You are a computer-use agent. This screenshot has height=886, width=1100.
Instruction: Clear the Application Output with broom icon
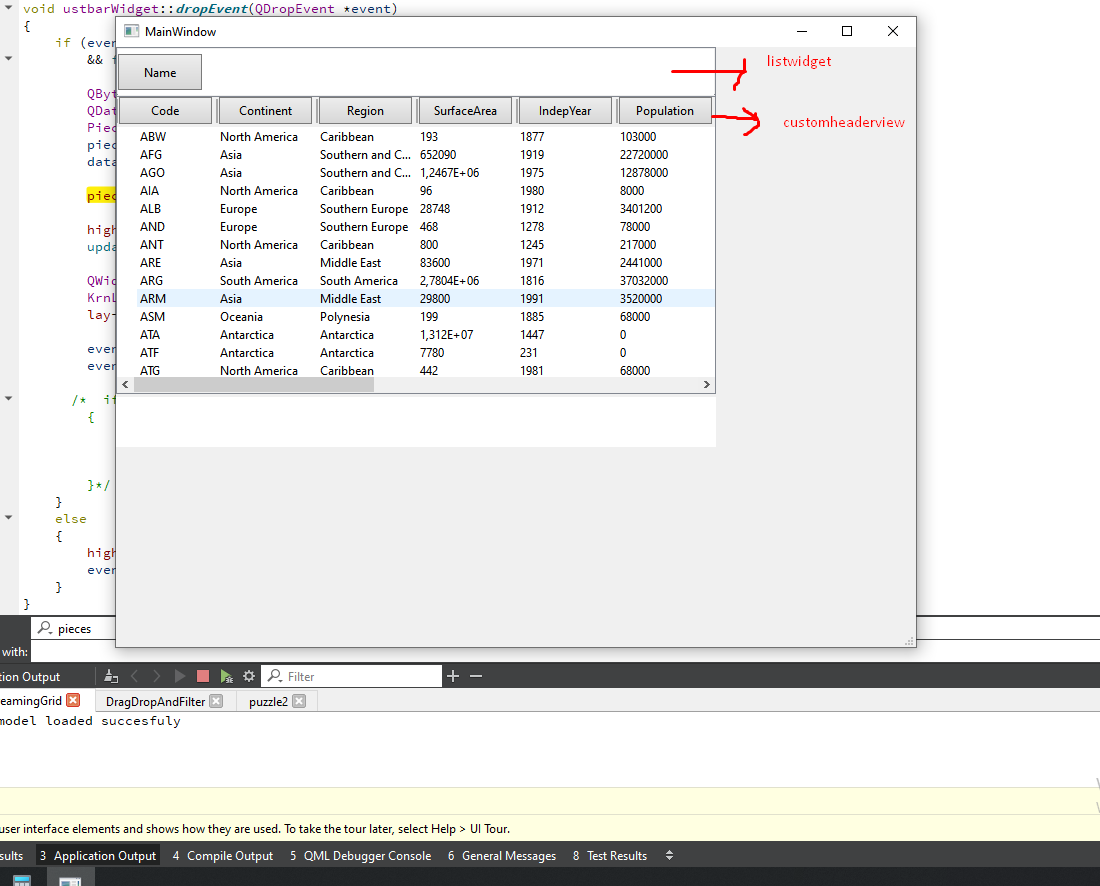pyautogui.click(x=110, y=676)
